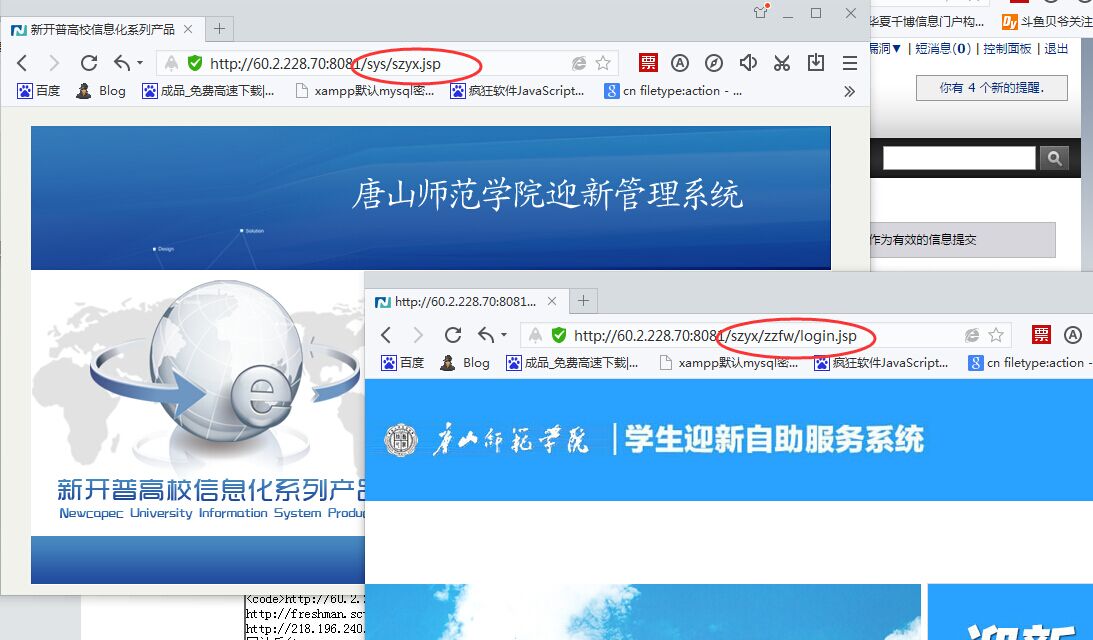Image resolution: width=1093 pixels, height=640 pixels.
Task: Open Blog bookmark in the szyx.jsp window
Action: pos(101,91)
